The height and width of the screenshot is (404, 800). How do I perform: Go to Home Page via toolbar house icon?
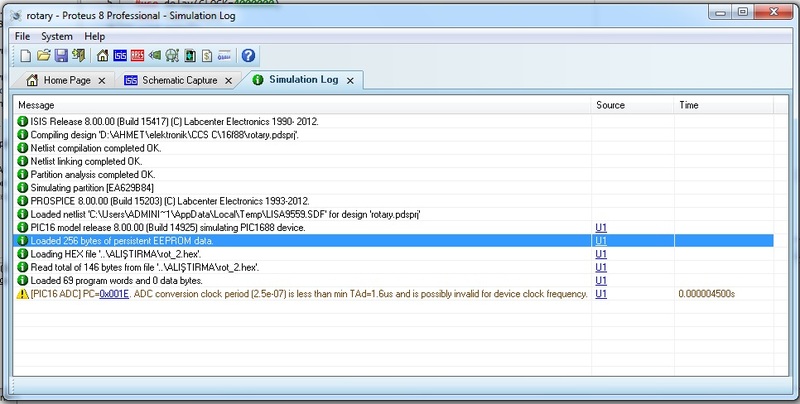coord(103,55)
